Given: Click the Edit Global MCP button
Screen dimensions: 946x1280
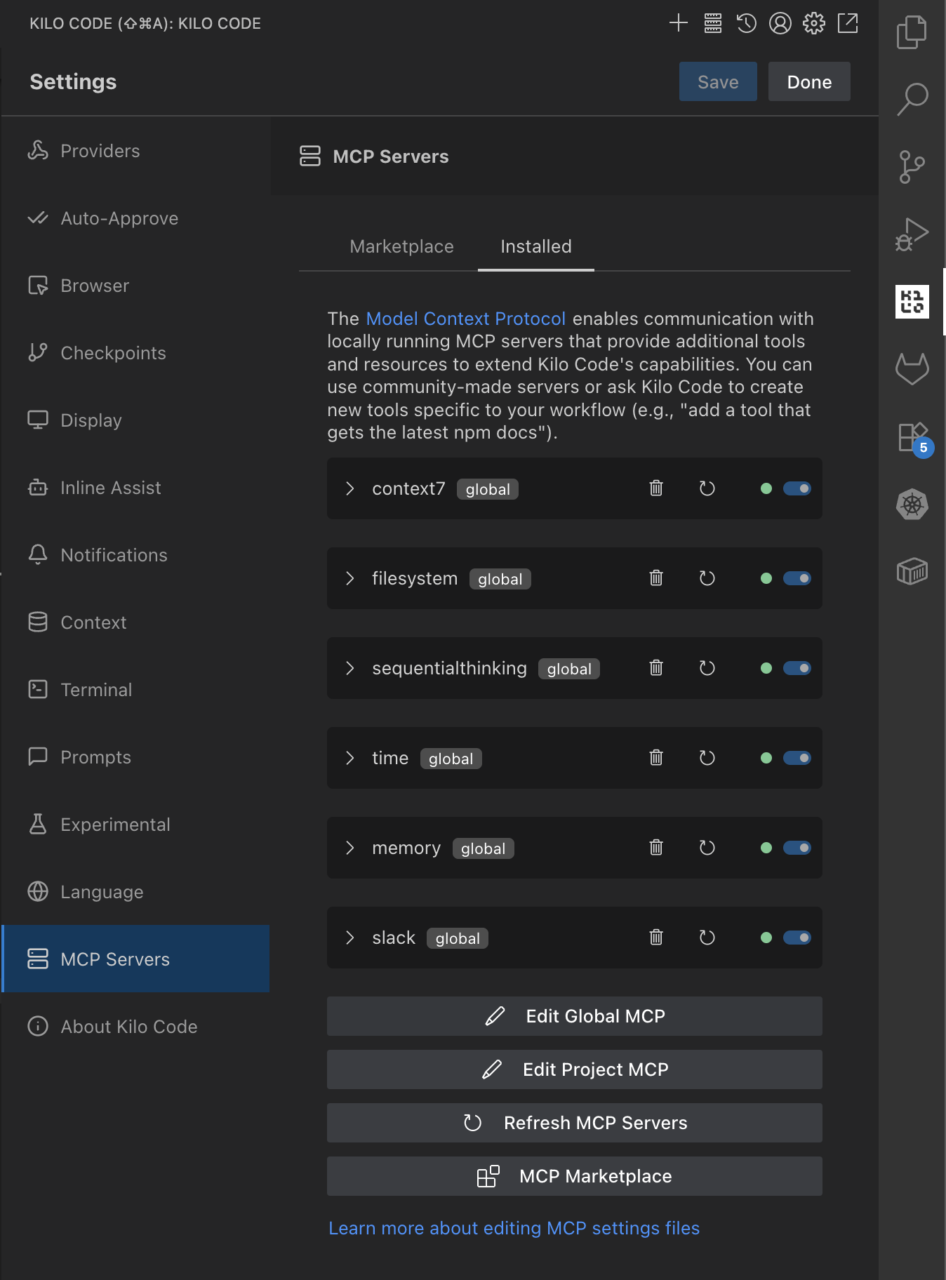Looking at the screenshot, I should pyautogui.click(x=574, y=1016).
